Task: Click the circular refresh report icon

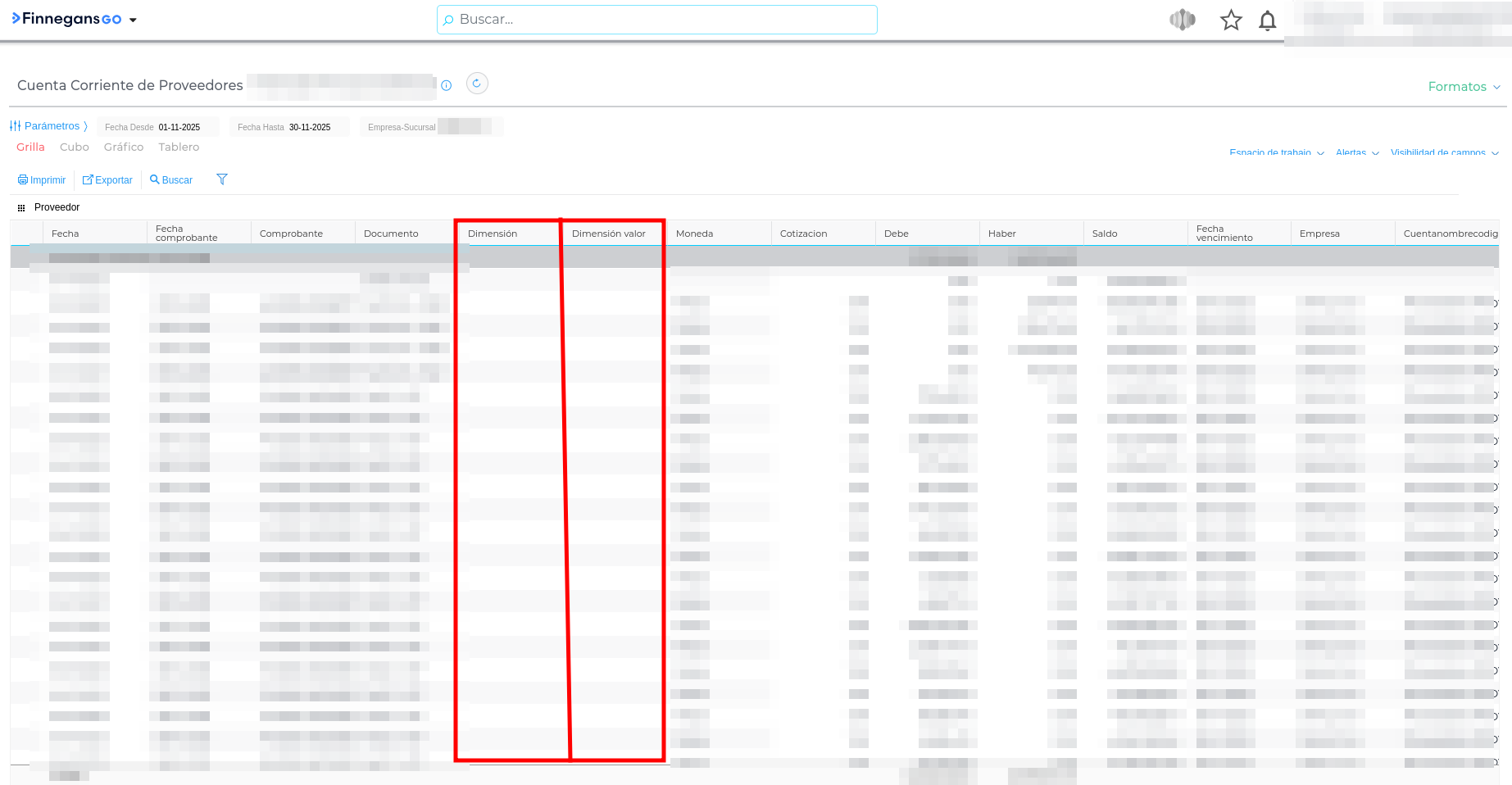Action: click(x=477, y=84)
